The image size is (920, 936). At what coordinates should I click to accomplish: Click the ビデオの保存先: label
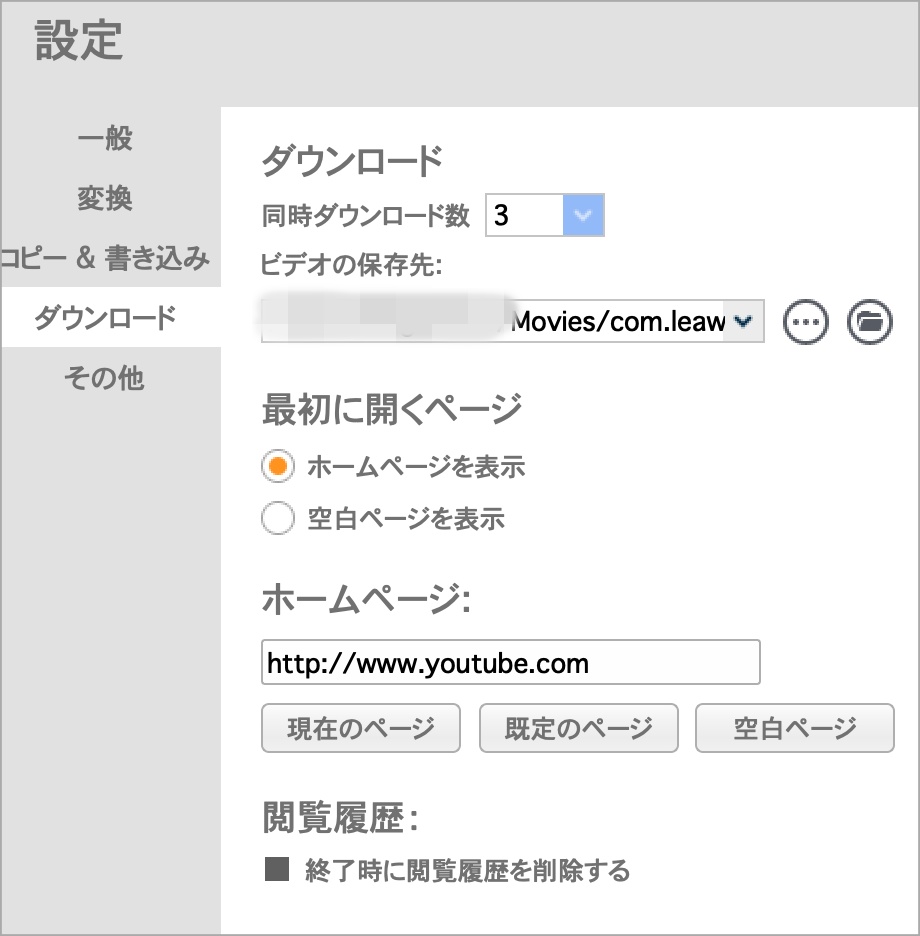tap(351, 264)
